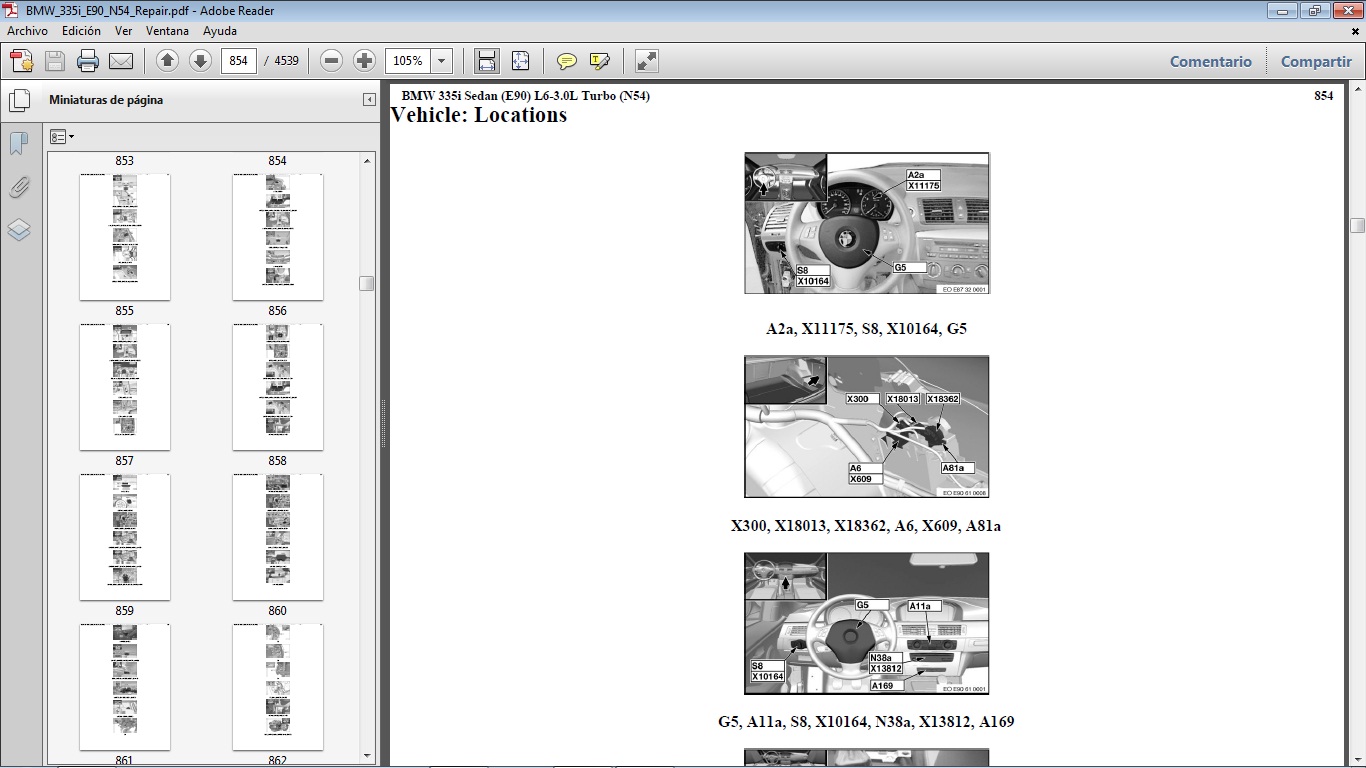Open thumbnail options dropdown menu
The width and height of the screenshot is (1366, 768).
point(62,137)
